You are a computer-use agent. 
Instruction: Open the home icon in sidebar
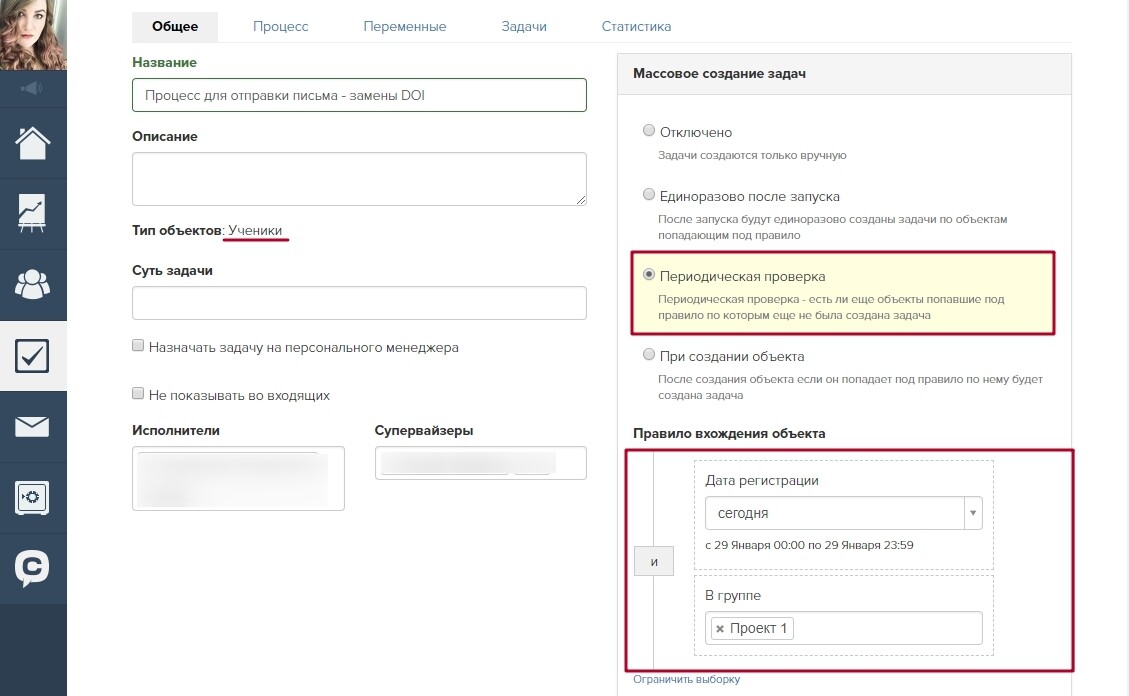[x=33, y=143]
